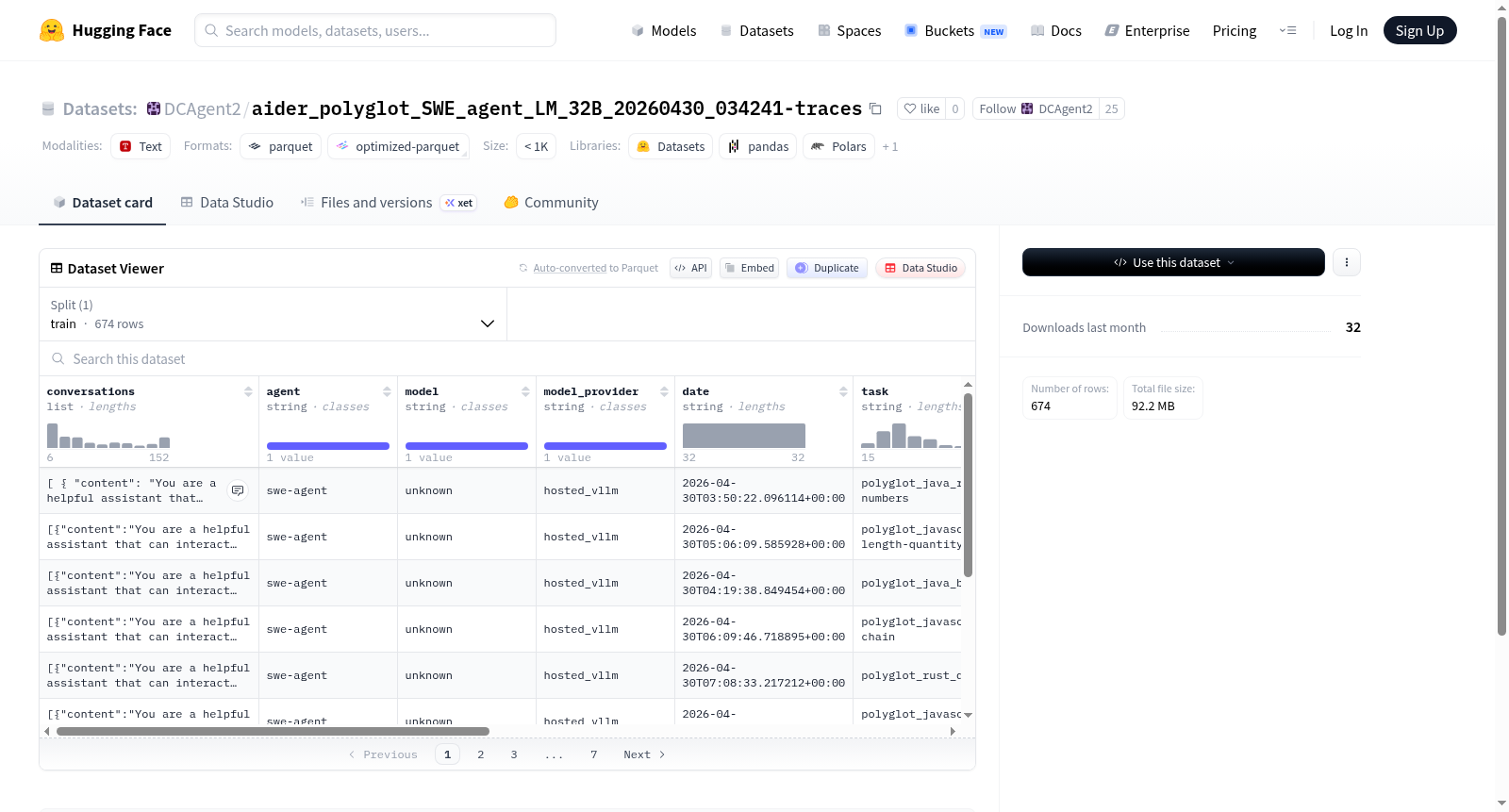Viewport: 1509px width, 812px height.
Task: Sort the model column
Action: 525,391
